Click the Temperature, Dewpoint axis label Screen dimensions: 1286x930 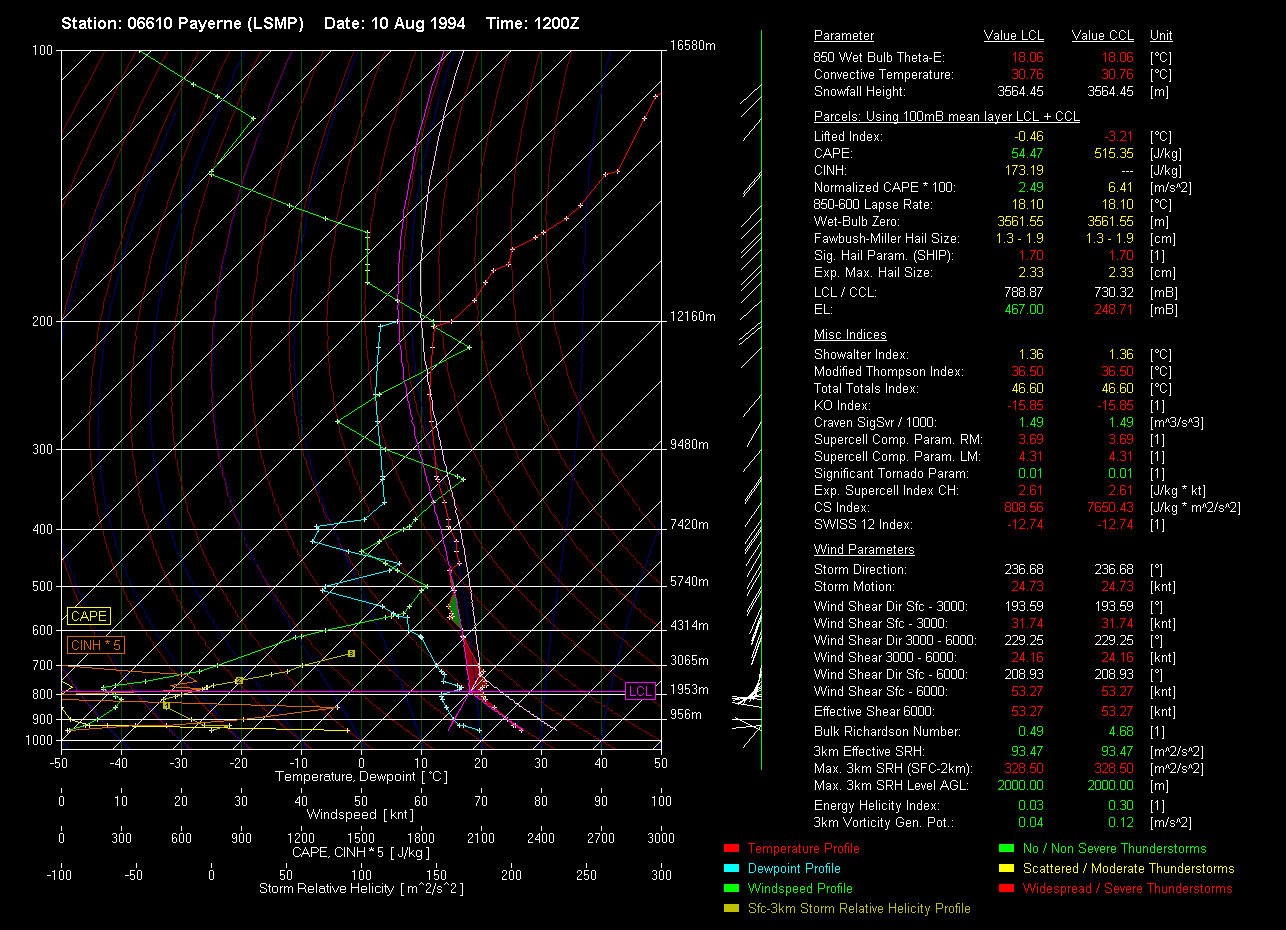click(360, 777)
